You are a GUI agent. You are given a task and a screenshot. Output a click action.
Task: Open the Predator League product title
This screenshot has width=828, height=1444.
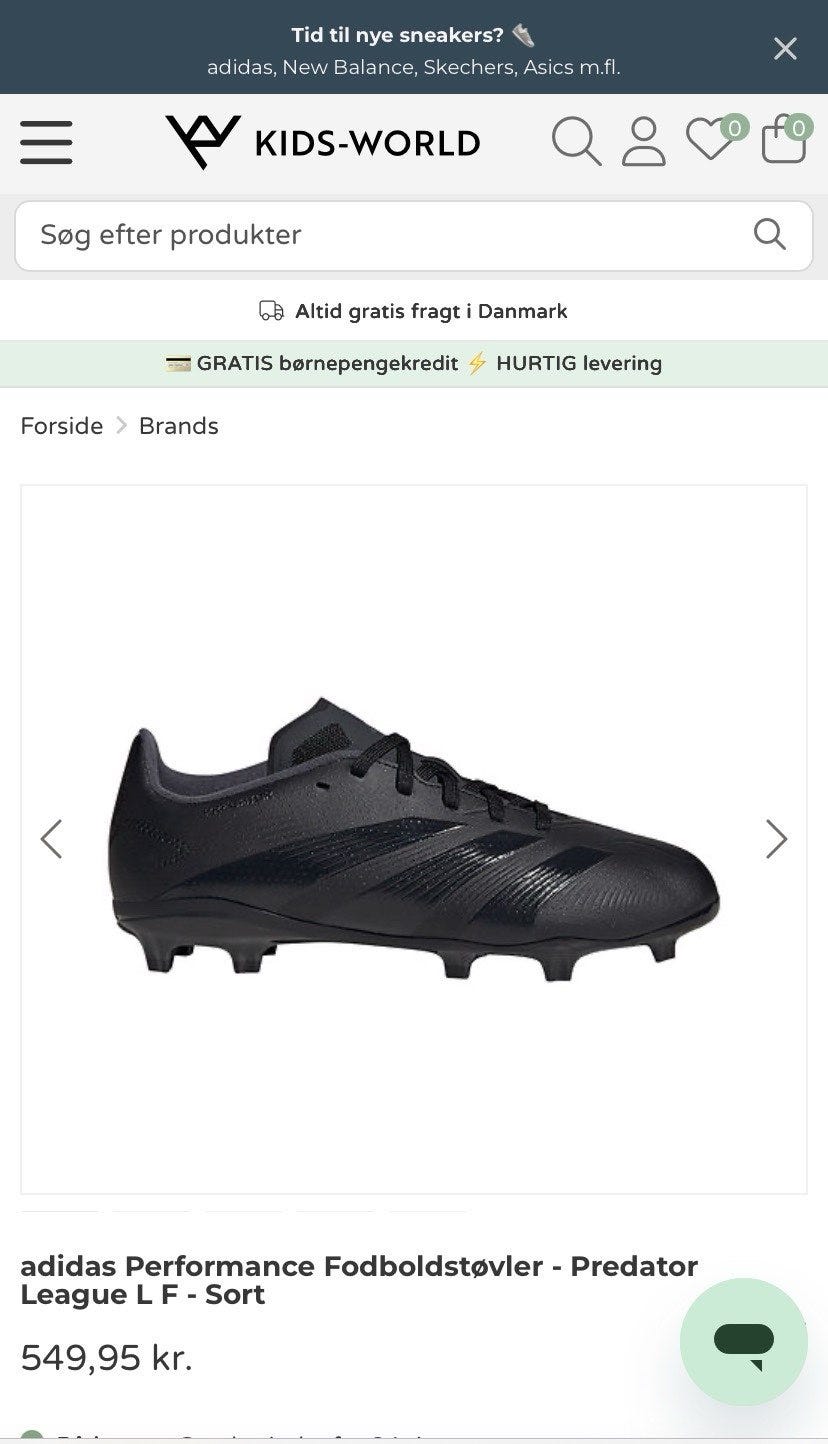click(x=359, y=1280)
